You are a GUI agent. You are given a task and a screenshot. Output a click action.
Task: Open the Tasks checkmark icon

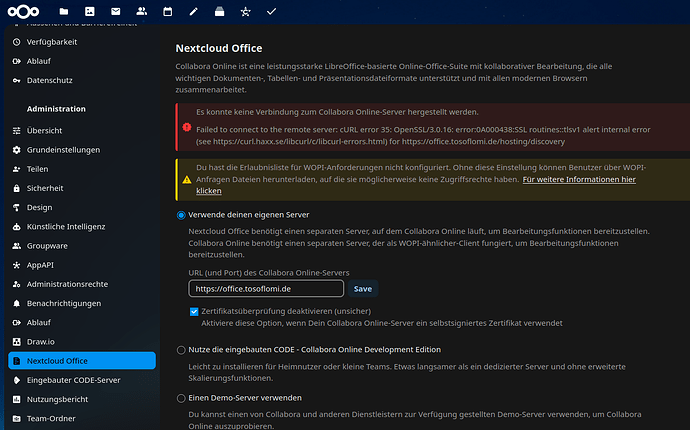click(272, 11)
